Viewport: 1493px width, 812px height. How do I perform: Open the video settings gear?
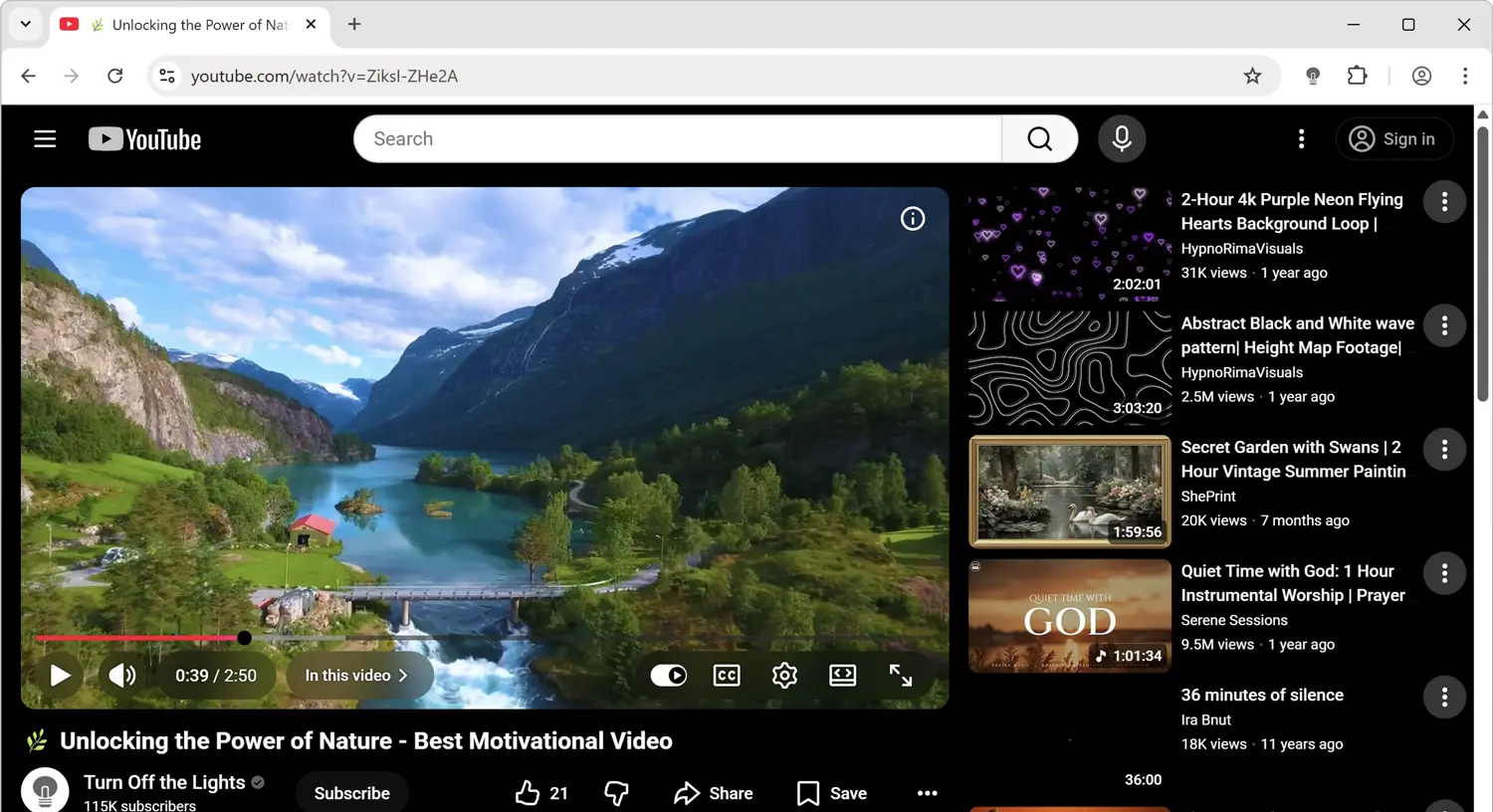tap(784, 675)
